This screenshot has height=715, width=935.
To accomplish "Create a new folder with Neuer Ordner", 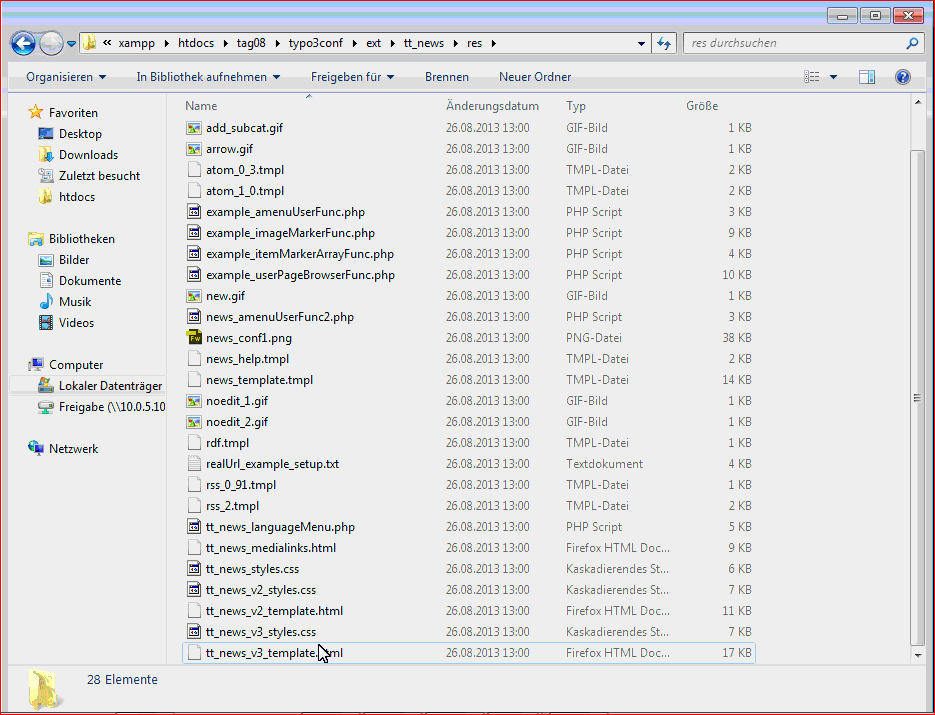I will tap(535, 77).
